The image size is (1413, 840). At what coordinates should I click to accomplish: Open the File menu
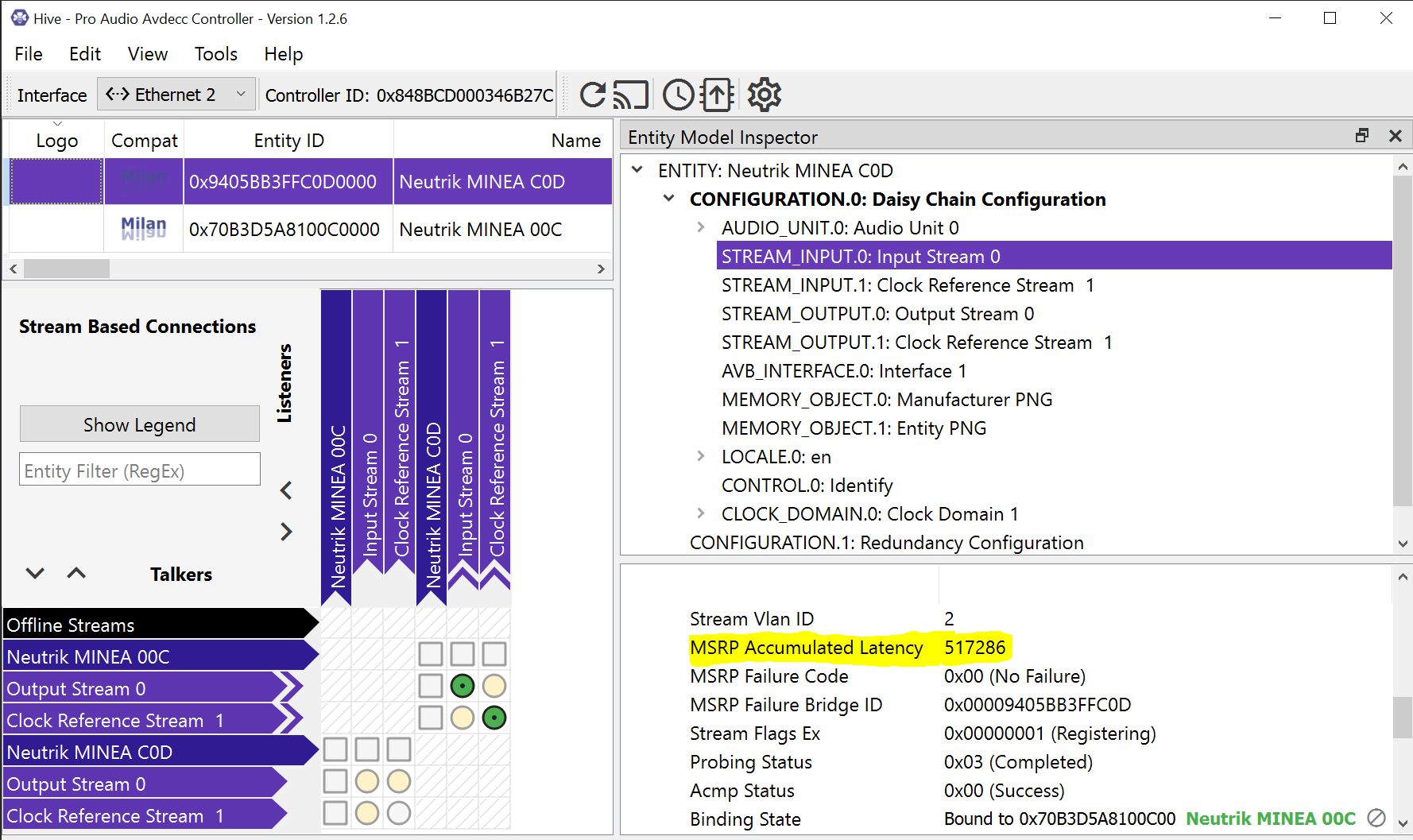(x=29, y=54)
